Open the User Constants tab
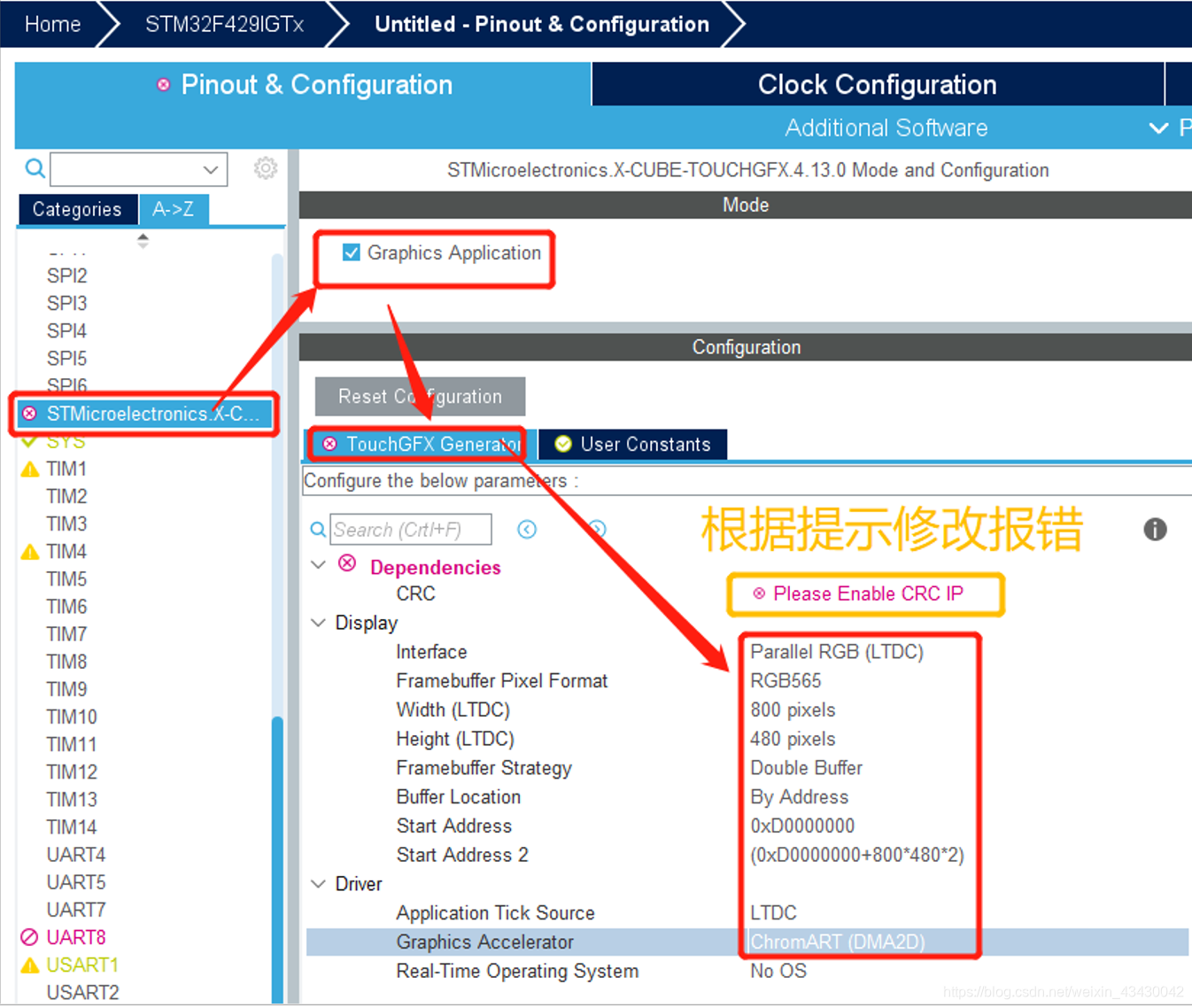1192x1008 pixels. point(633,444)
